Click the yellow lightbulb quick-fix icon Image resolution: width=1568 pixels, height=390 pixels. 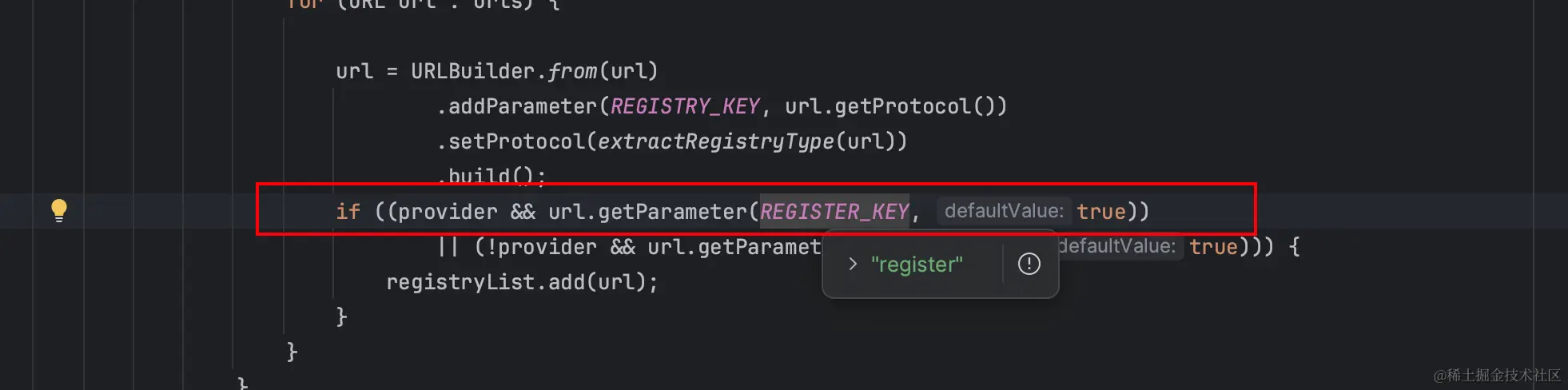click(x=59, y=210)
